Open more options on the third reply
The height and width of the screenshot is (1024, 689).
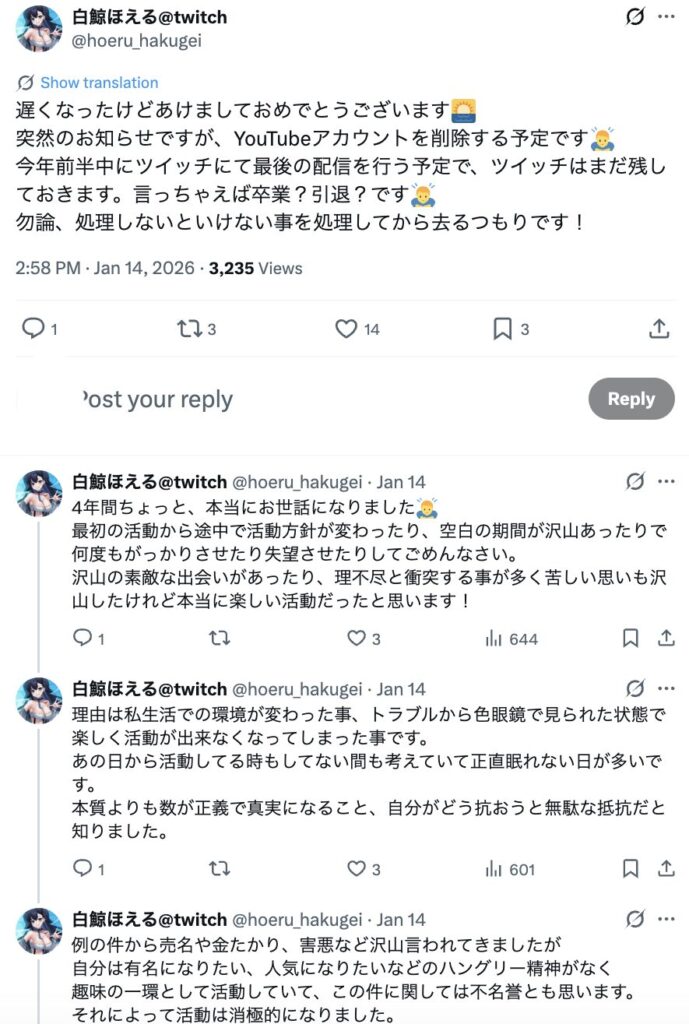click(666, 919)
